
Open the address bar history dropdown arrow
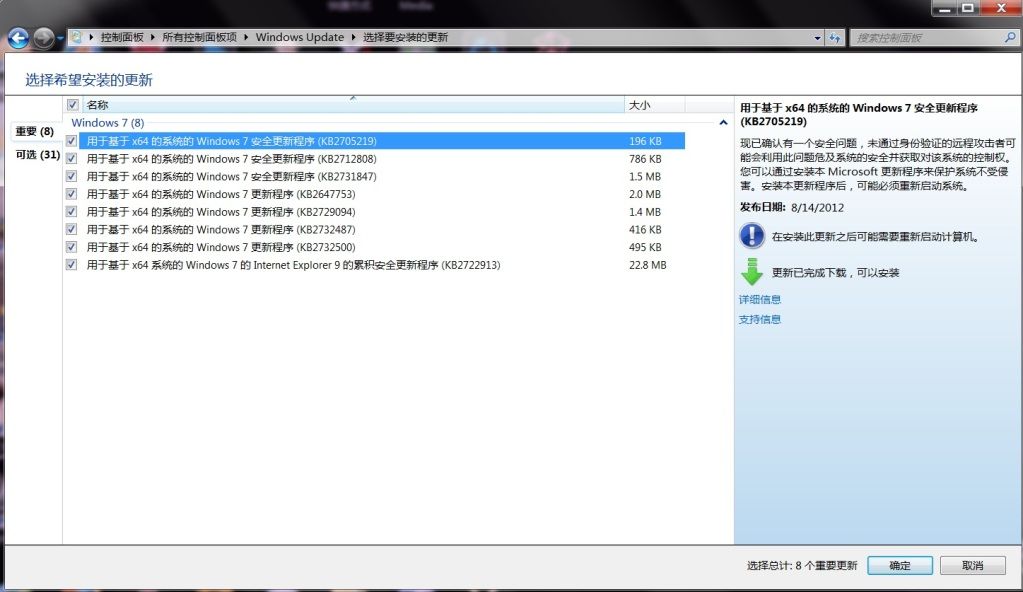pyautogui.click(x=817, y=38)
